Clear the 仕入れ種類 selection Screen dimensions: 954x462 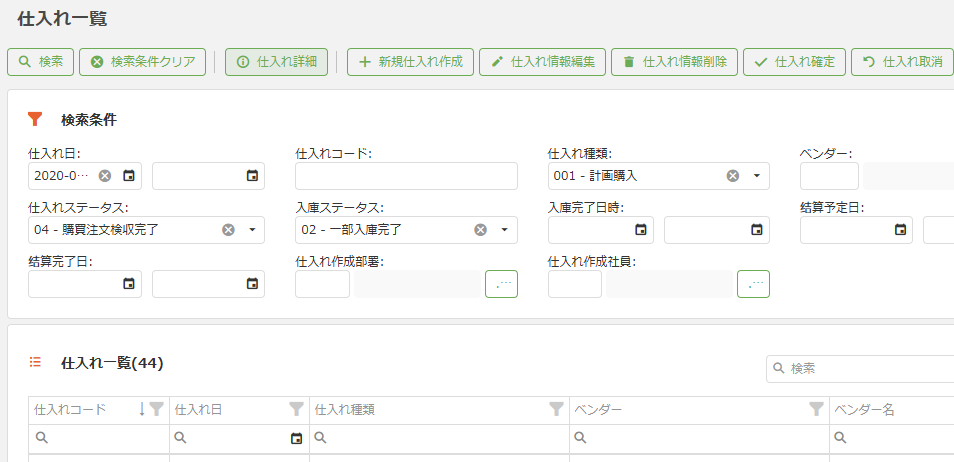[732, 176]
